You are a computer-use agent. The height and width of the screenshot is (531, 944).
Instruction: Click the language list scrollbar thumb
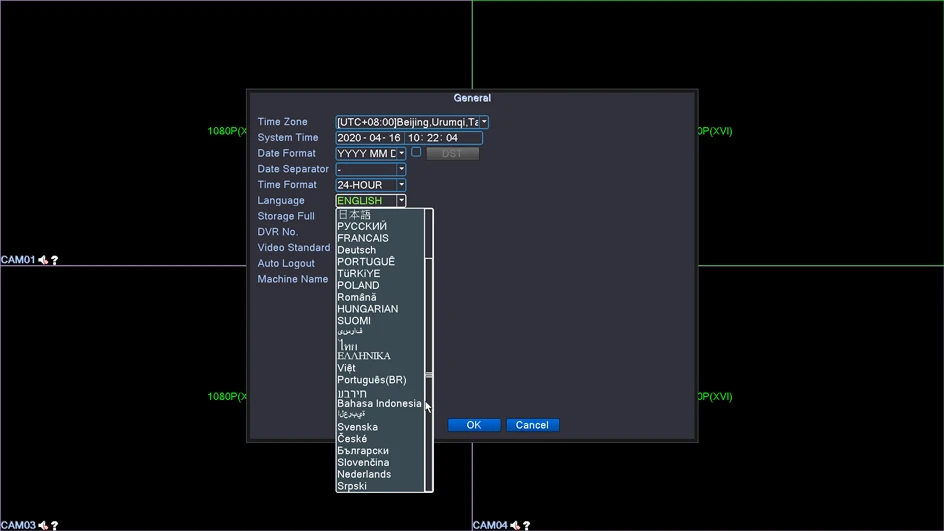[x=429, y=374]
